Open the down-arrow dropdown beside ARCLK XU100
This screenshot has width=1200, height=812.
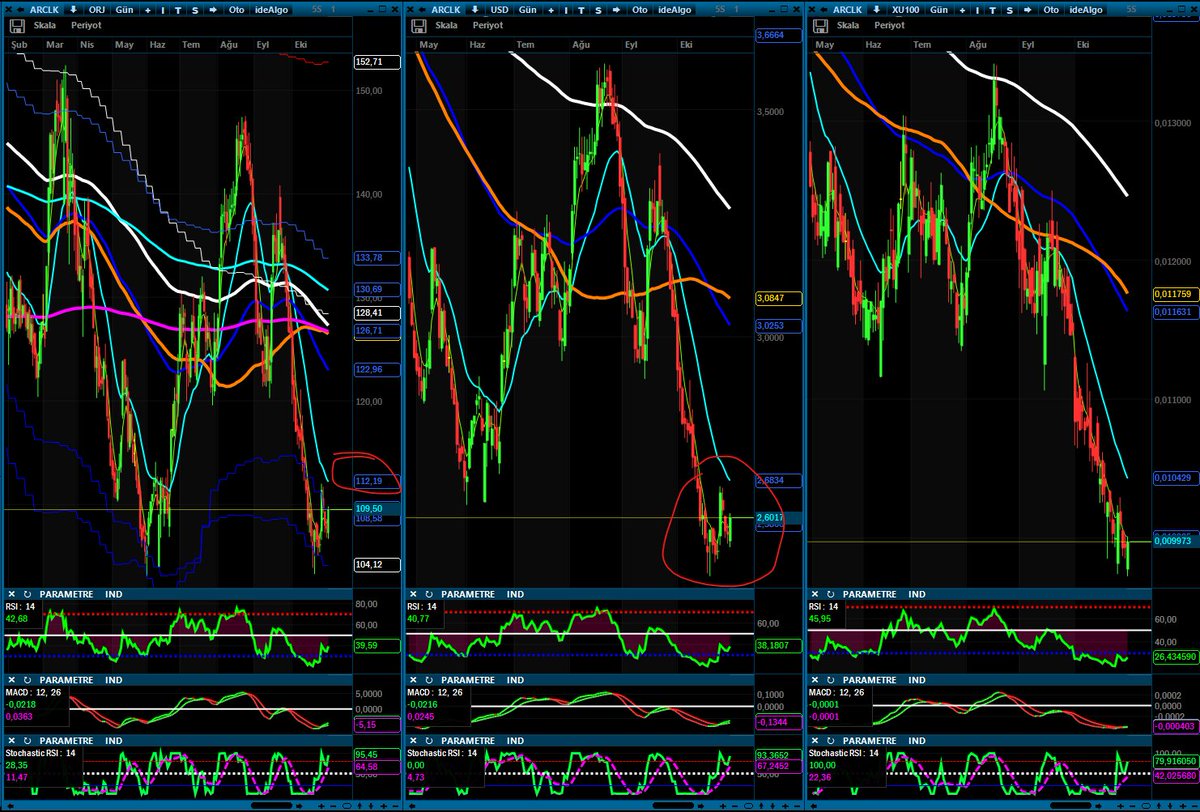[x=877, y=10]
